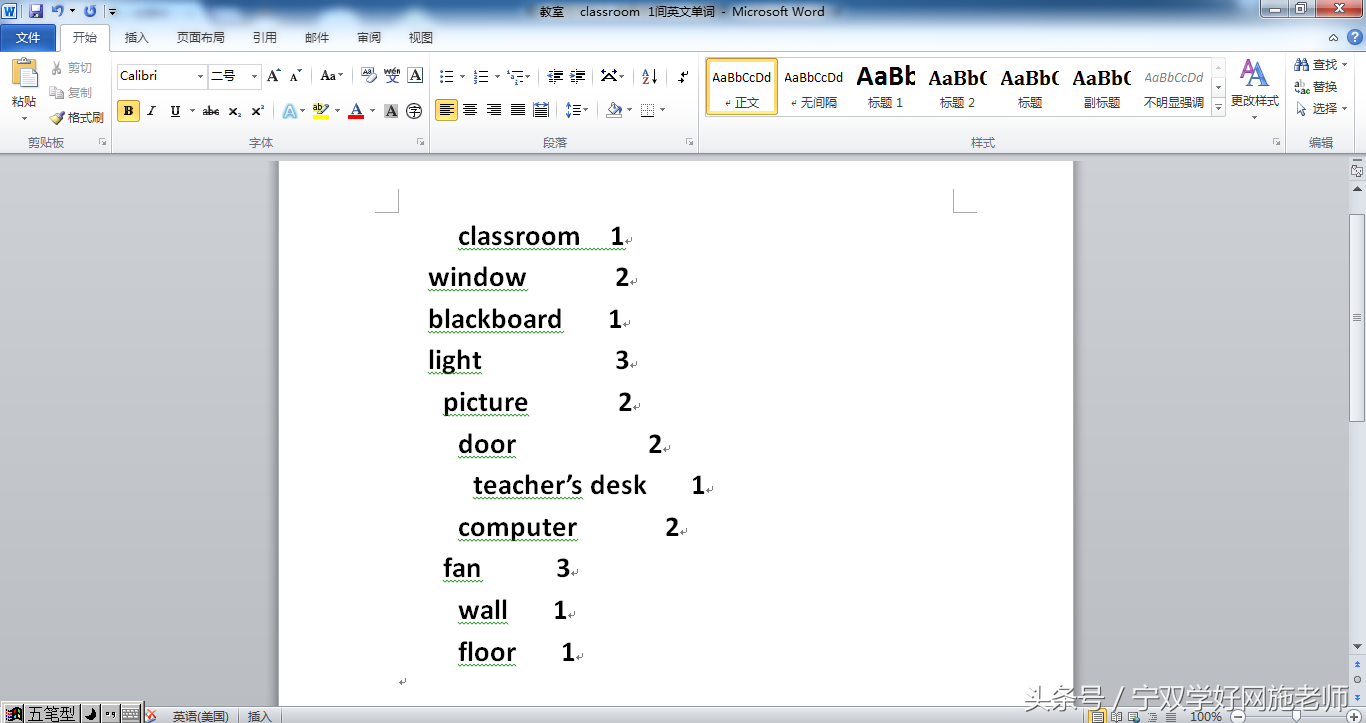1366x723 pixels.
Task: Open the line spacing dropdown
Action: [576, 110]
